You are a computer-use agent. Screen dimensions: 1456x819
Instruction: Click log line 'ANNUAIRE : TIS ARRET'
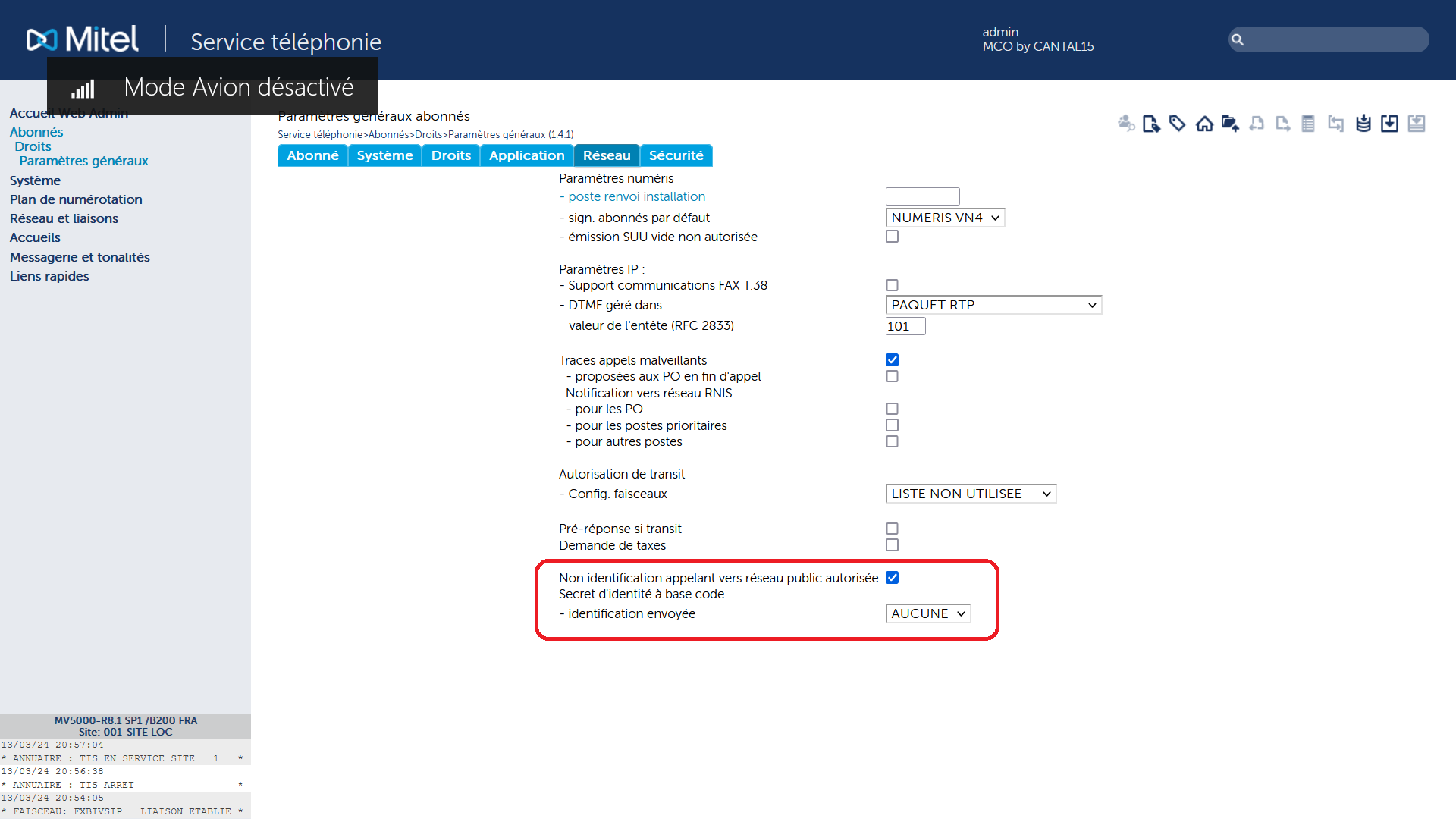pos(122,785)
